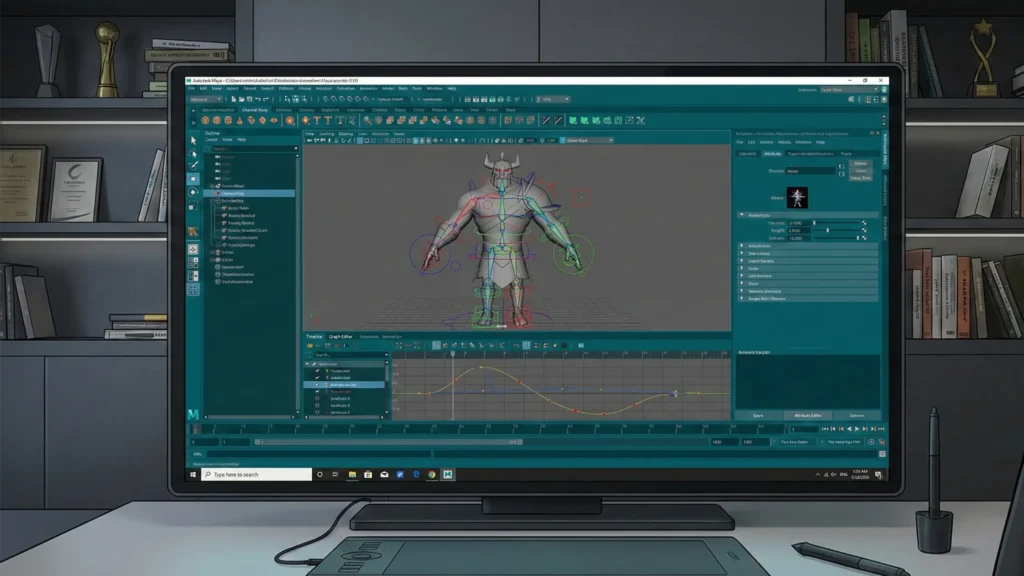Toggle circle marker on lowest Graph Editor row
1024x576 pixels.
click(x=318, y=412)
